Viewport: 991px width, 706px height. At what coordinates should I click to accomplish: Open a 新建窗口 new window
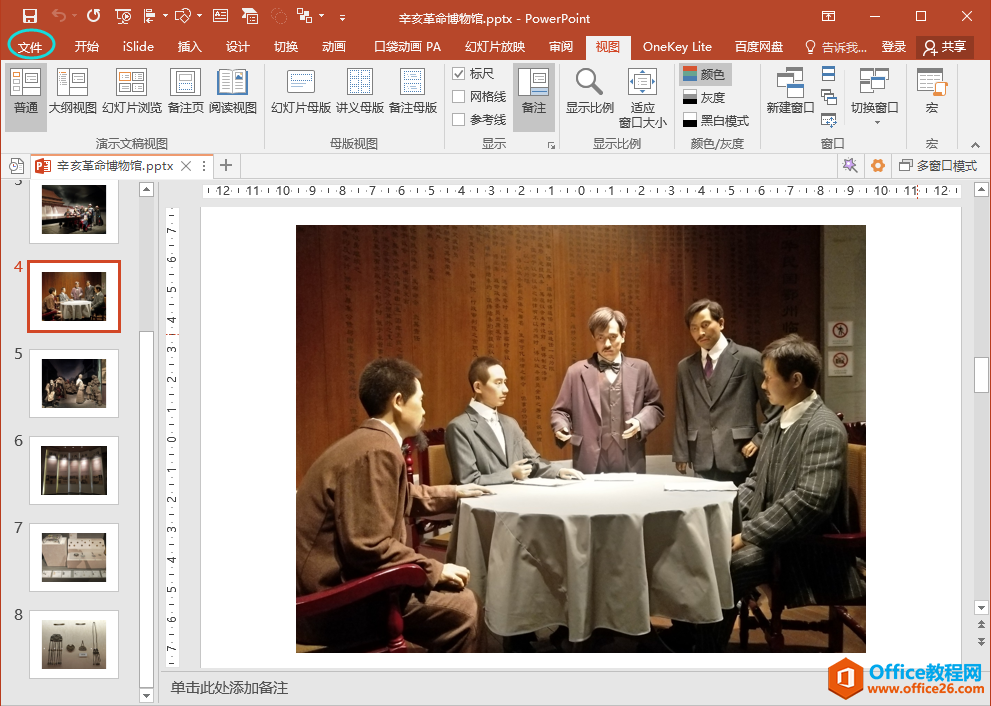pos(790,92)
